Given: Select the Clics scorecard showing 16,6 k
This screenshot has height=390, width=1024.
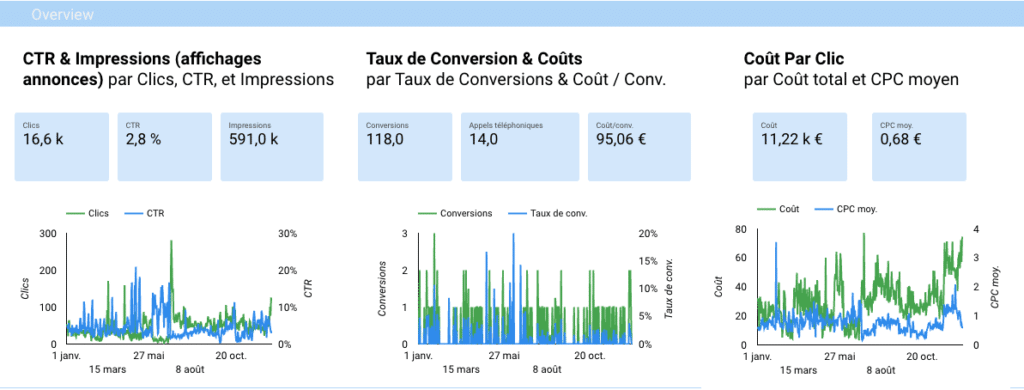Looking at the screenshot, I should pyautogui.click(x=62, y=147).
